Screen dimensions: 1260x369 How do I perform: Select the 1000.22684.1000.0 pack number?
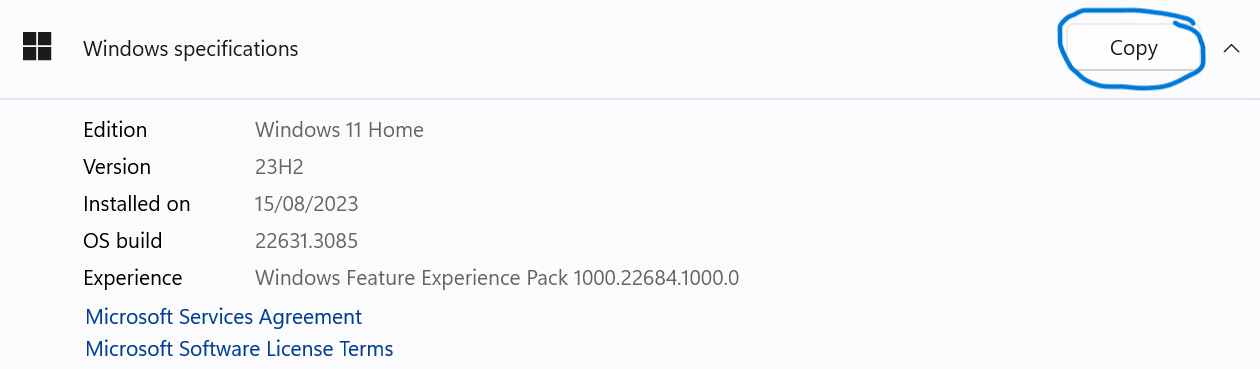pyautogui.click(x=656, y=278)
